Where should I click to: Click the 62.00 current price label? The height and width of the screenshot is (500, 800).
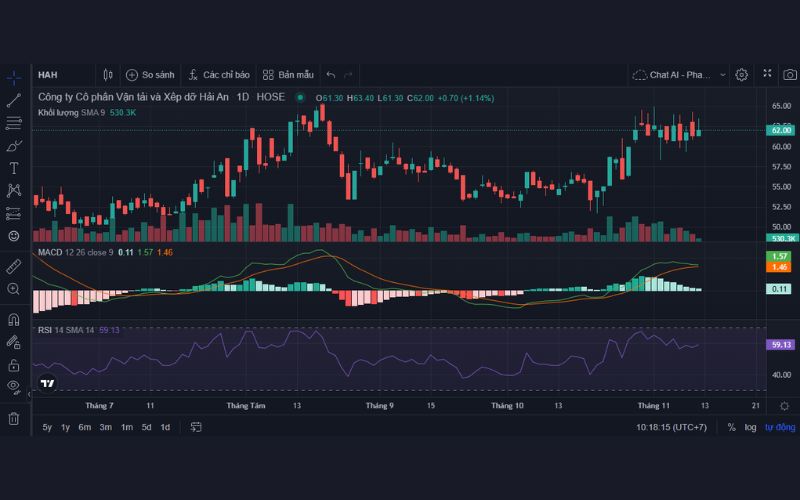click(780, 130)
